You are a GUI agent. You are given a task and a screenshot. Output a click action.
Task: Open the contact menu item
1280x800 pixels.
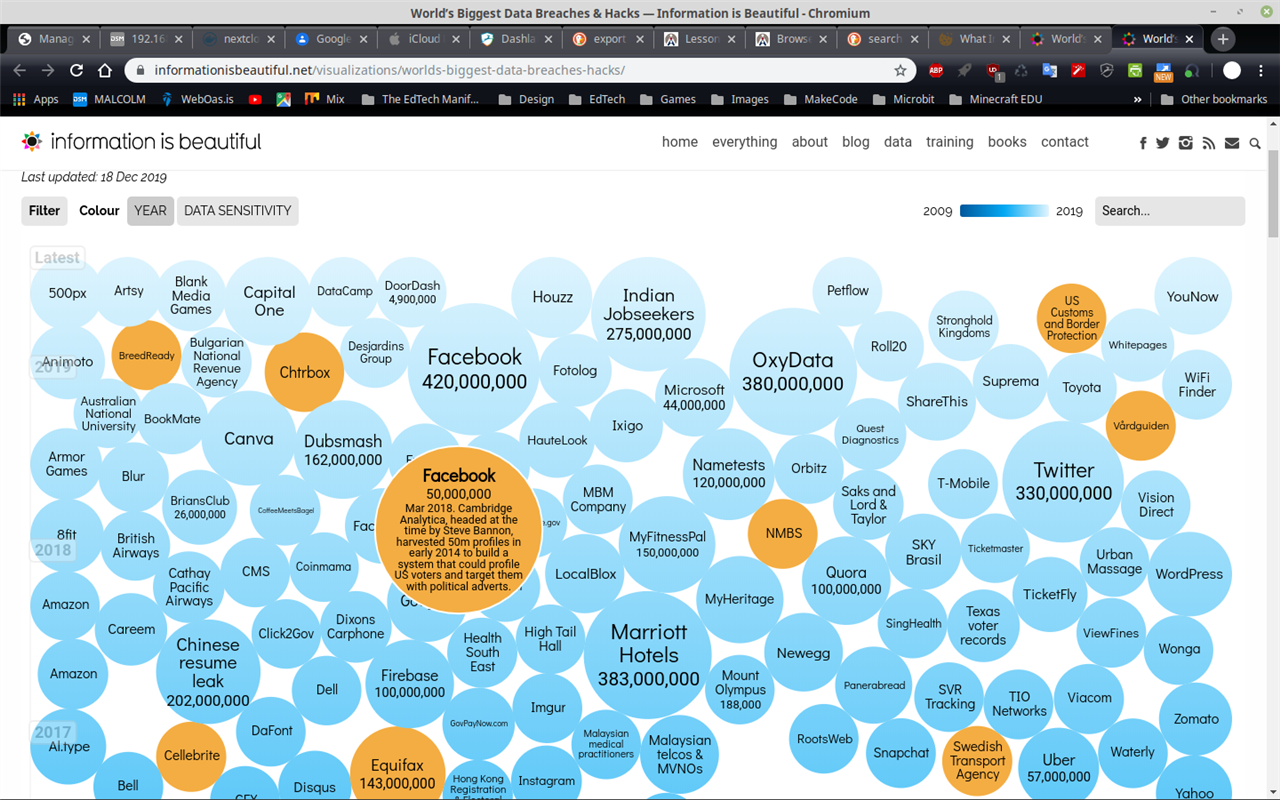coord(1065,142)
